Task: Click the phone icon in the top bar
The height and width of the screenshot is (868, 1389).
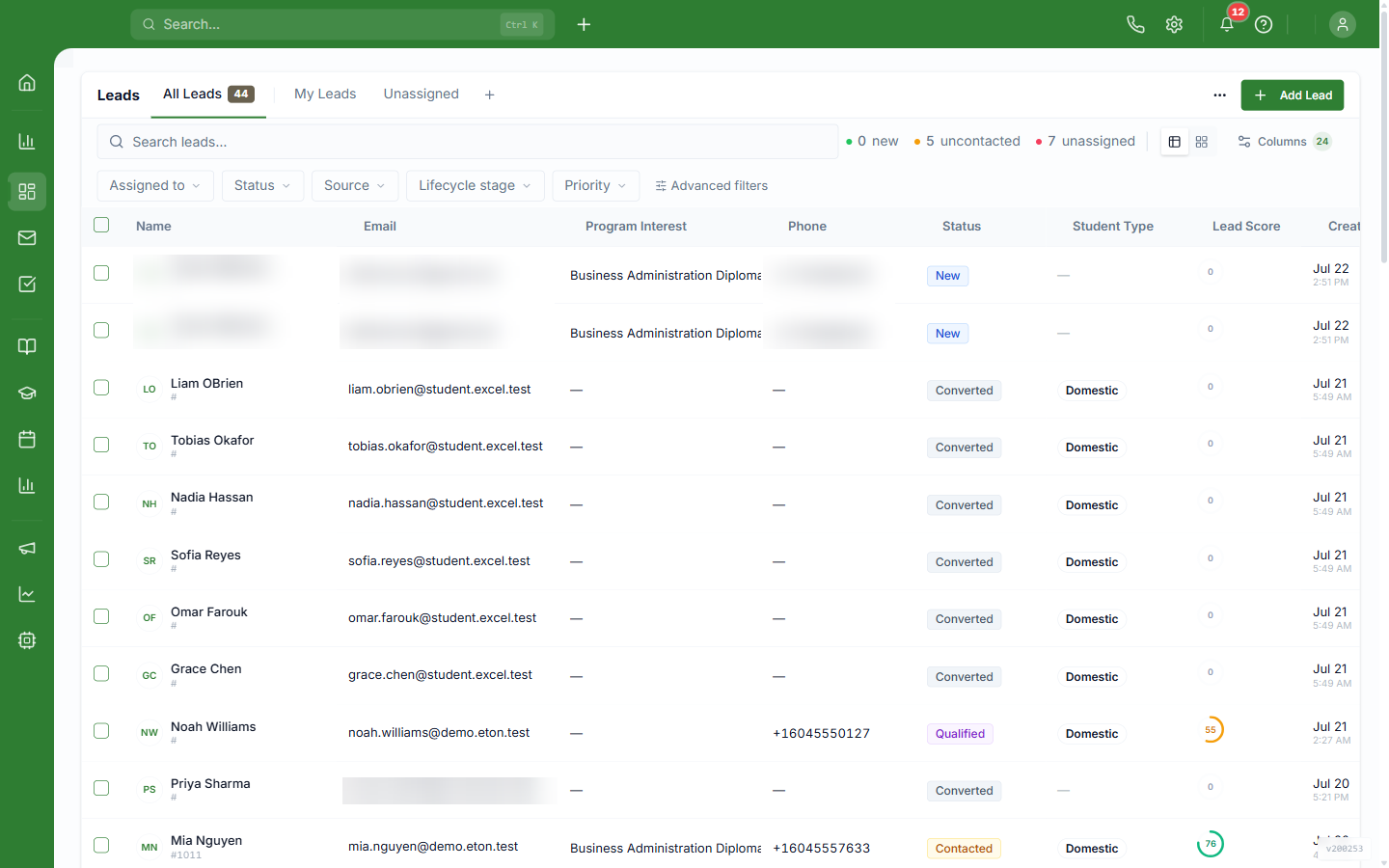Action: click(x=1136, y=24)
